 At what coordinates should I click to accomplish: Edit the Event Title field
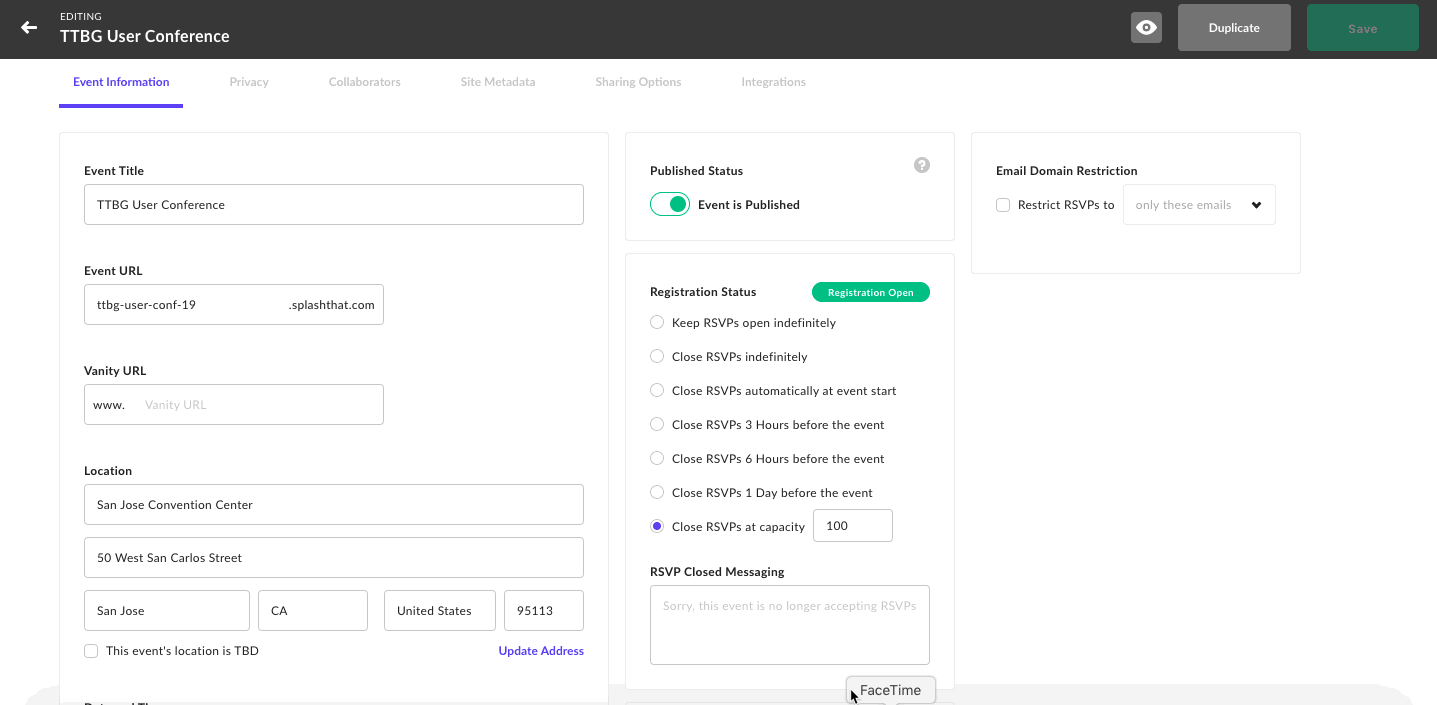[334, 204]
